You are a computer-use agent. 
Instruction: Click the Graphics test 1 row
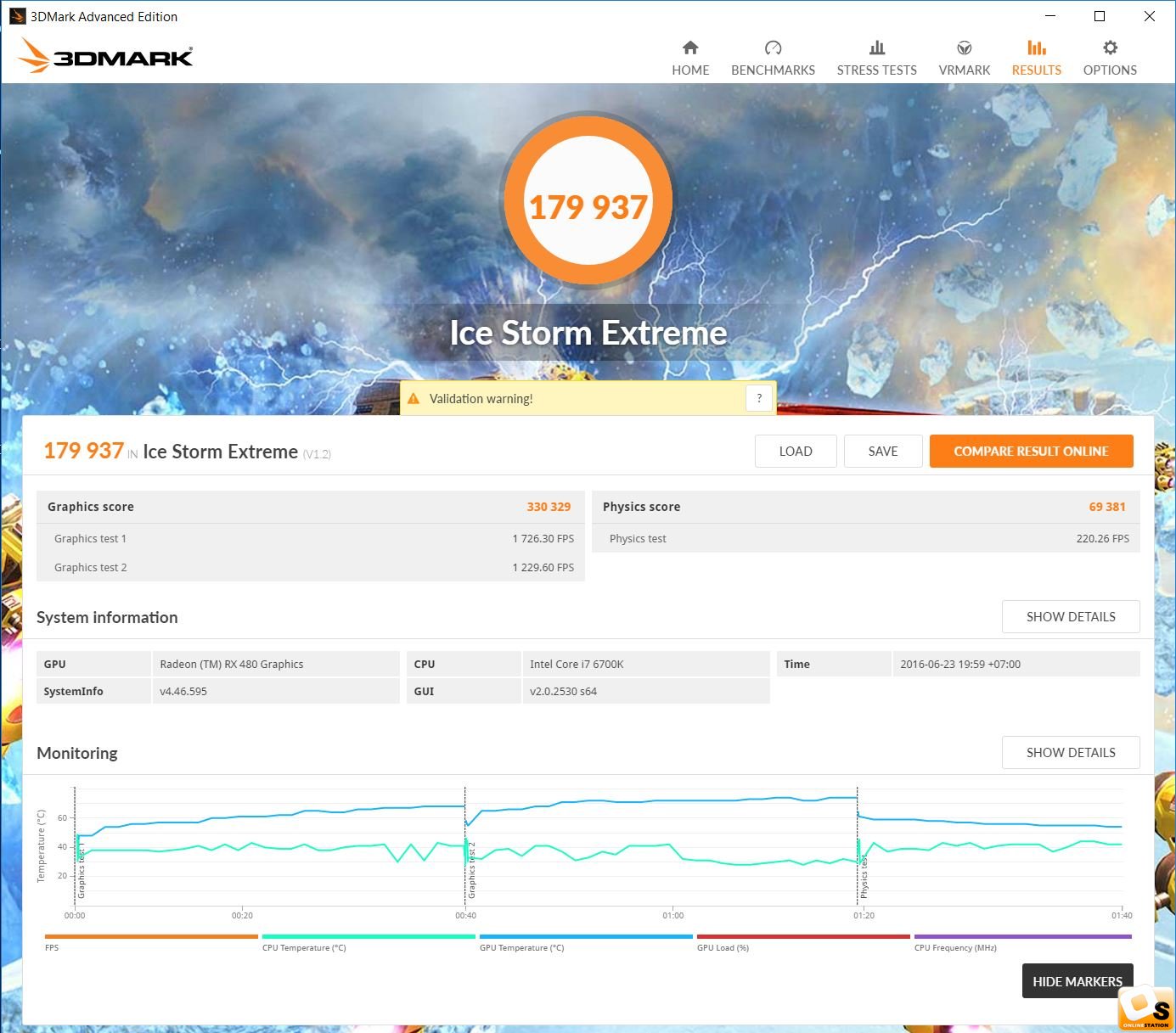tap(311, 539)
